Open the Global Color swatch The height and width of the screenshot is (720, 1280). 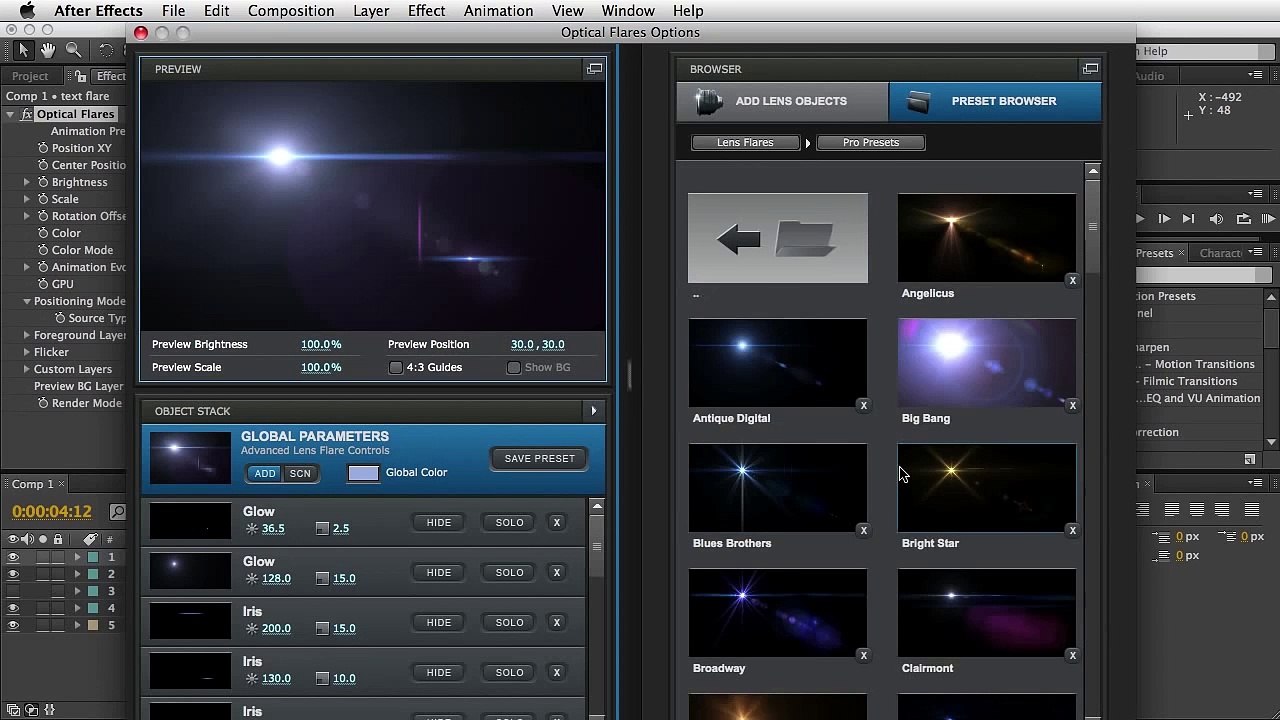point(363,473)
